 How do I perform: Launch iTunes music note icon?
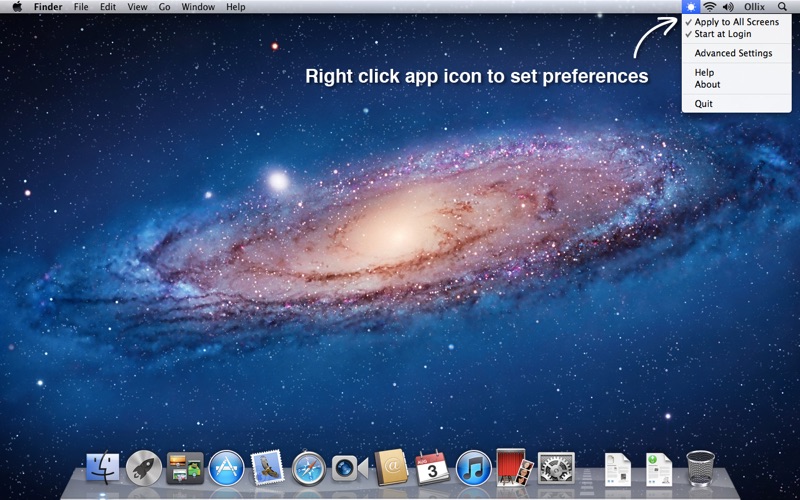(x=473, y=468)
